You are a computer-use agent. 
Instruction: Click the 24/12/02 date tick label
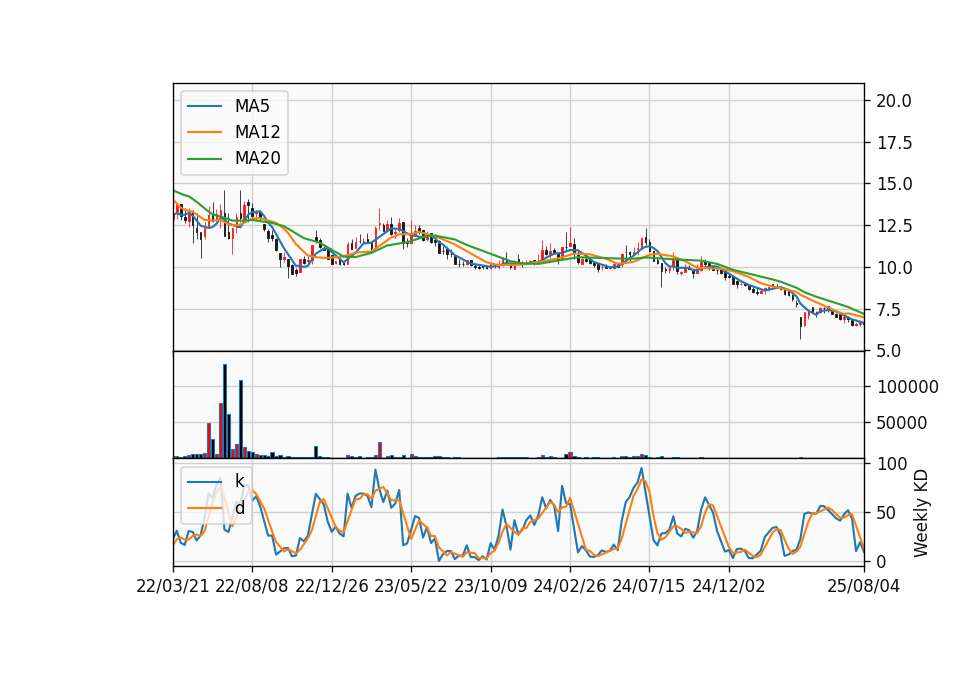[729, 586]
